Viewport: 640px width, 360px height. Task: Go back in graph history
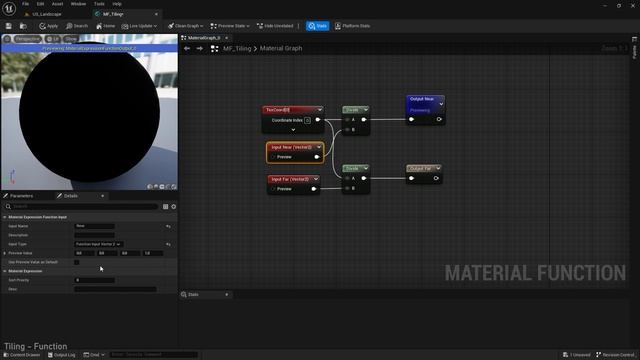coord(187,49)
